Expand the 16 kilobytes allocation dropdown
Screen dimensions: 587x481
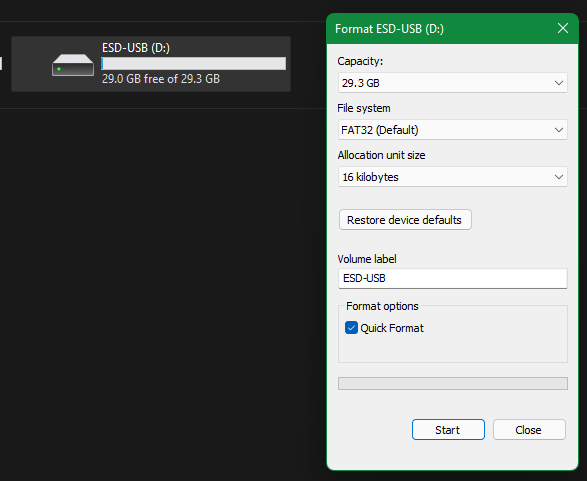coord(453,177)
